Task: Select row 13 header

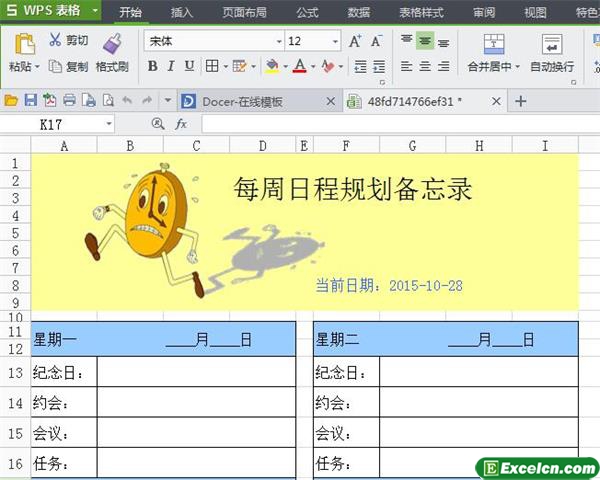Action: pyautogui.click(x=15, y=372)
